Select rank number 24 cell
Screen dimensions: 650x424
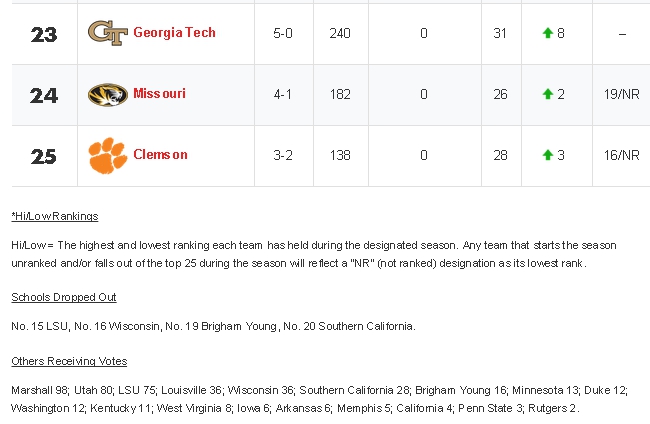44,96
